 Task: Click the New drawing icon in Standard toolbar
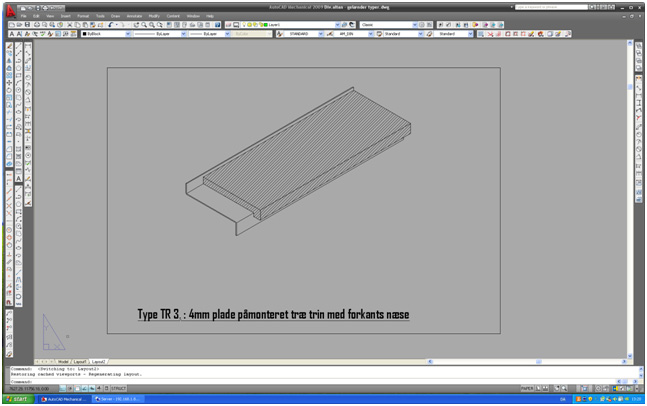(x=12, y=25)
